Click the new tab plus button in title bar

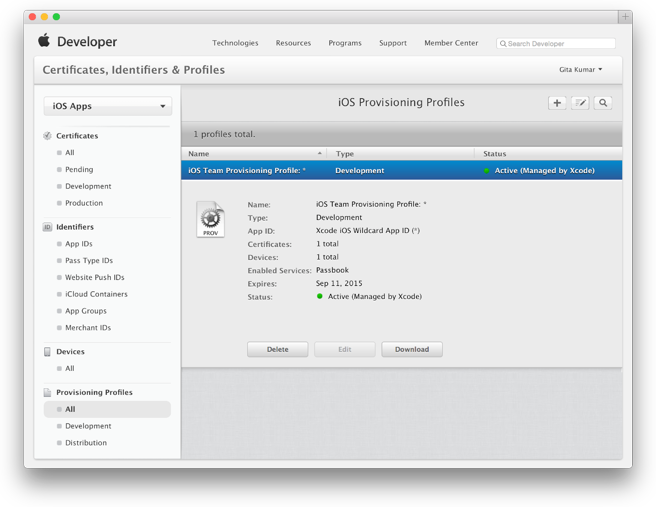[625, 17]
